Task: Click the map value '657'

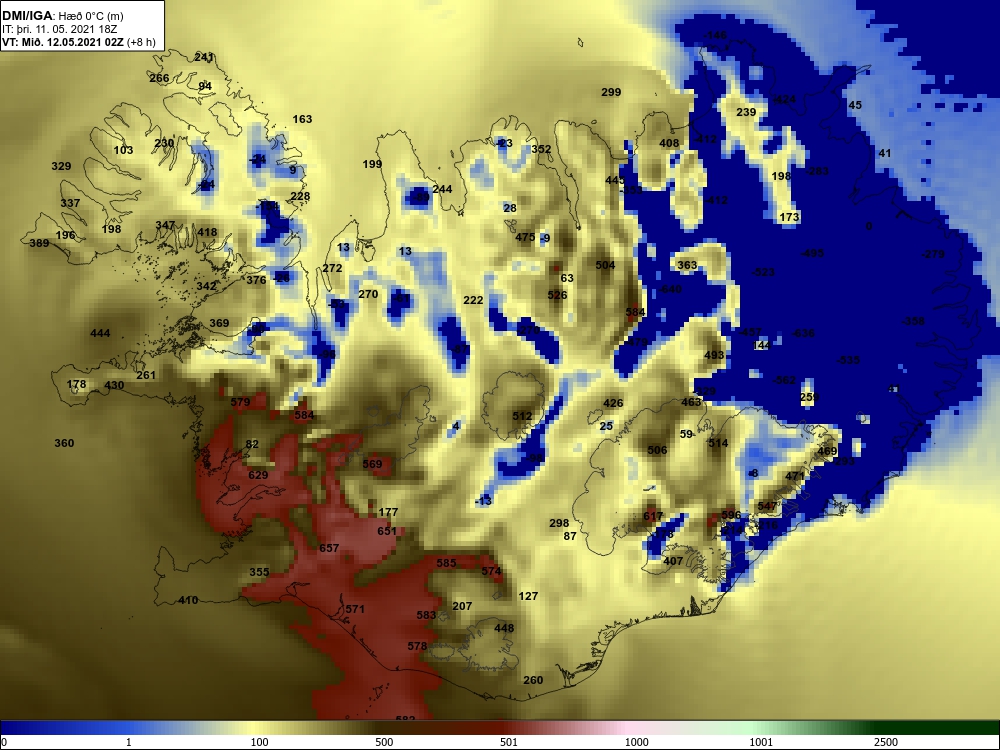Action: 329,548
